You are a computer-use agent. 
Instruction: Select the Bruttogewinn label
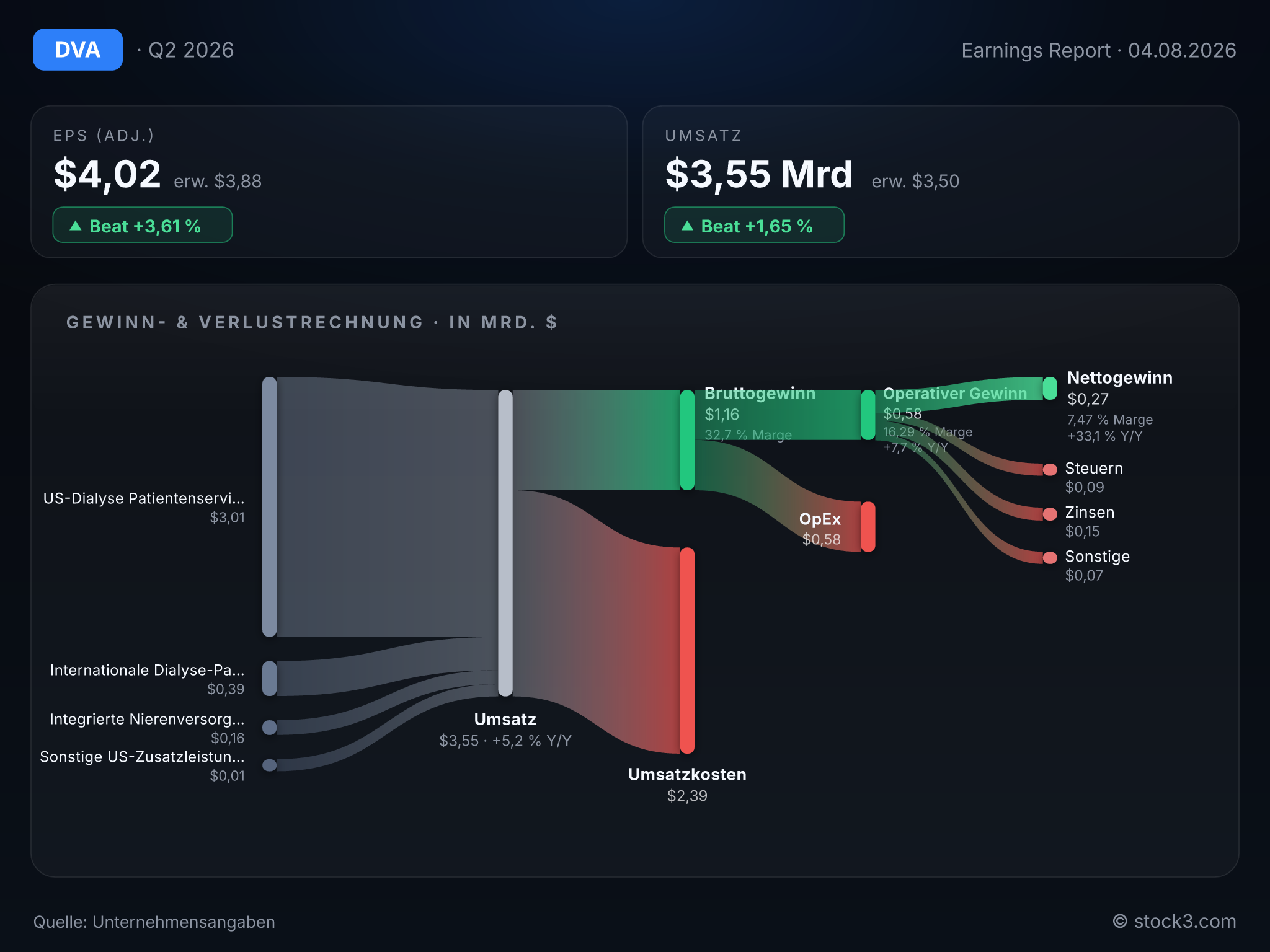click(760, 394)
